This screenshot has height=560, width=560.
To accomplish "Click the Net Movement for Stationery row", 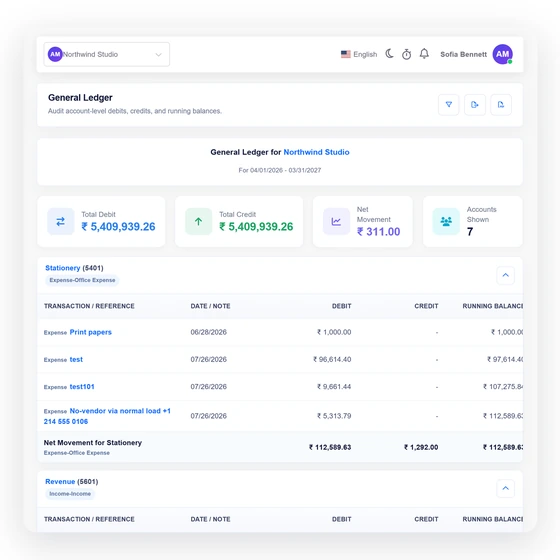I will click(x=280, y=447).
